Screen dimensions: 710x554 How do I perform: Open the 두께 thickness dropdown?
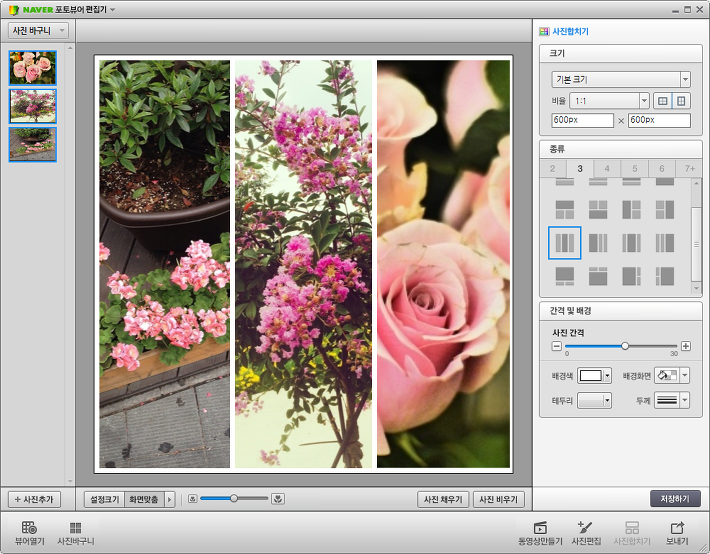pos(685,400)
